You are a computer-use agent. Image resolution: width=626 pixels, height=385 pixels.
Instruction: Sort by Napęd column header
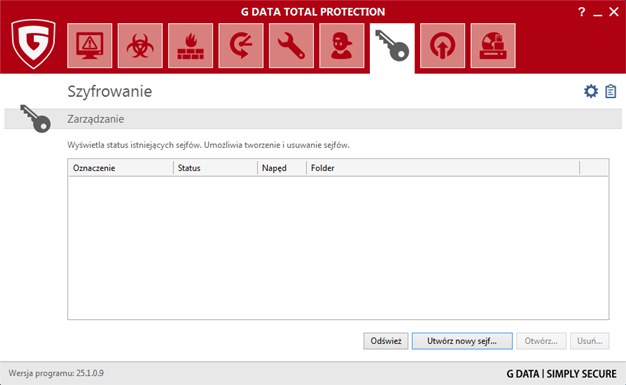[281, 168]
